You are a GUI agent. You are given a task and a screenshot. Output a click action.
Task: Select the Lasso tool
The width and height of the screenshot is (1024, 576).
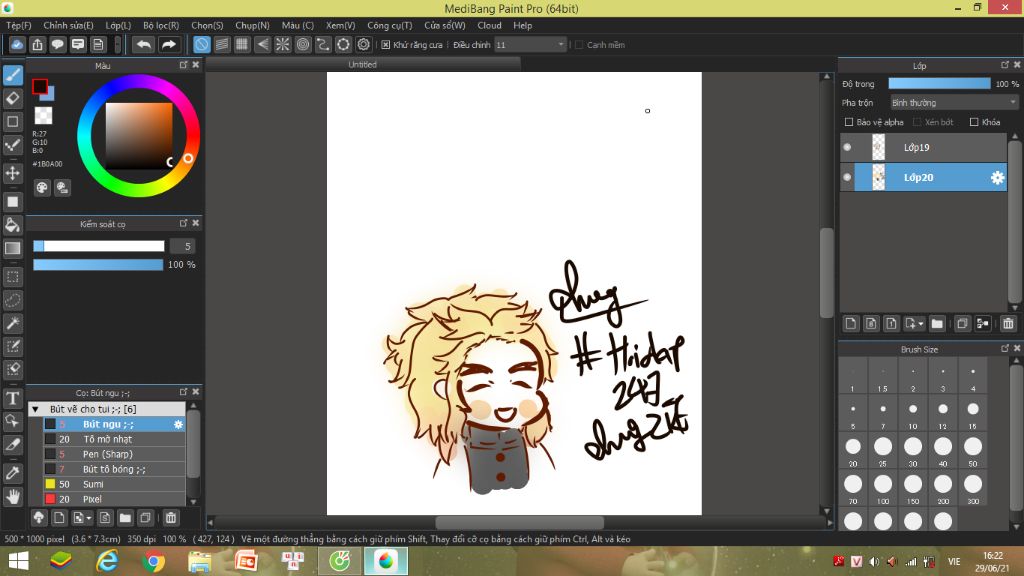(13, 300)
